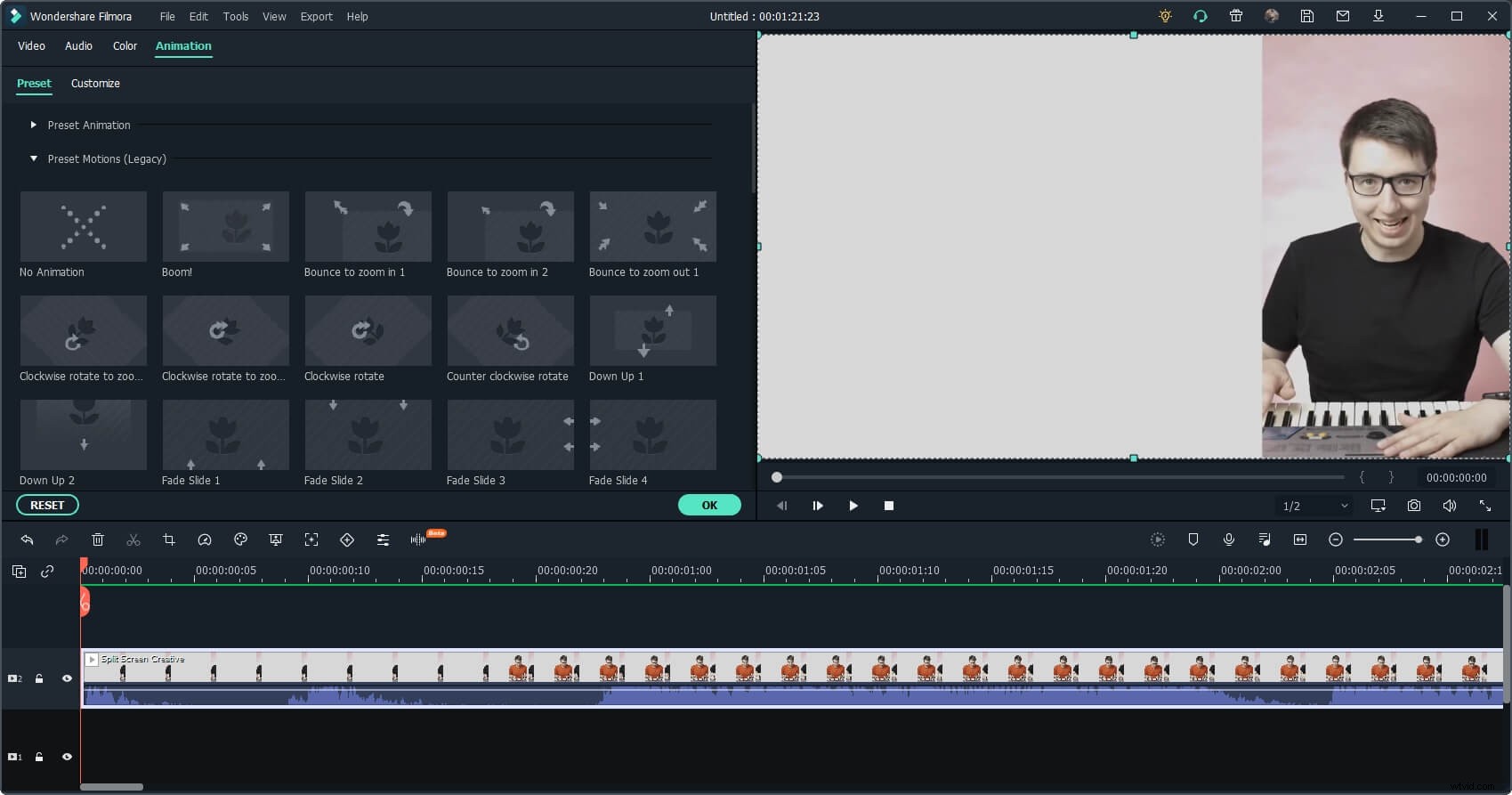Click the redo arrow in timeline toolbar
This screenshot has height=795, width=1512.
pyautogui.click(x=61, y=539)
